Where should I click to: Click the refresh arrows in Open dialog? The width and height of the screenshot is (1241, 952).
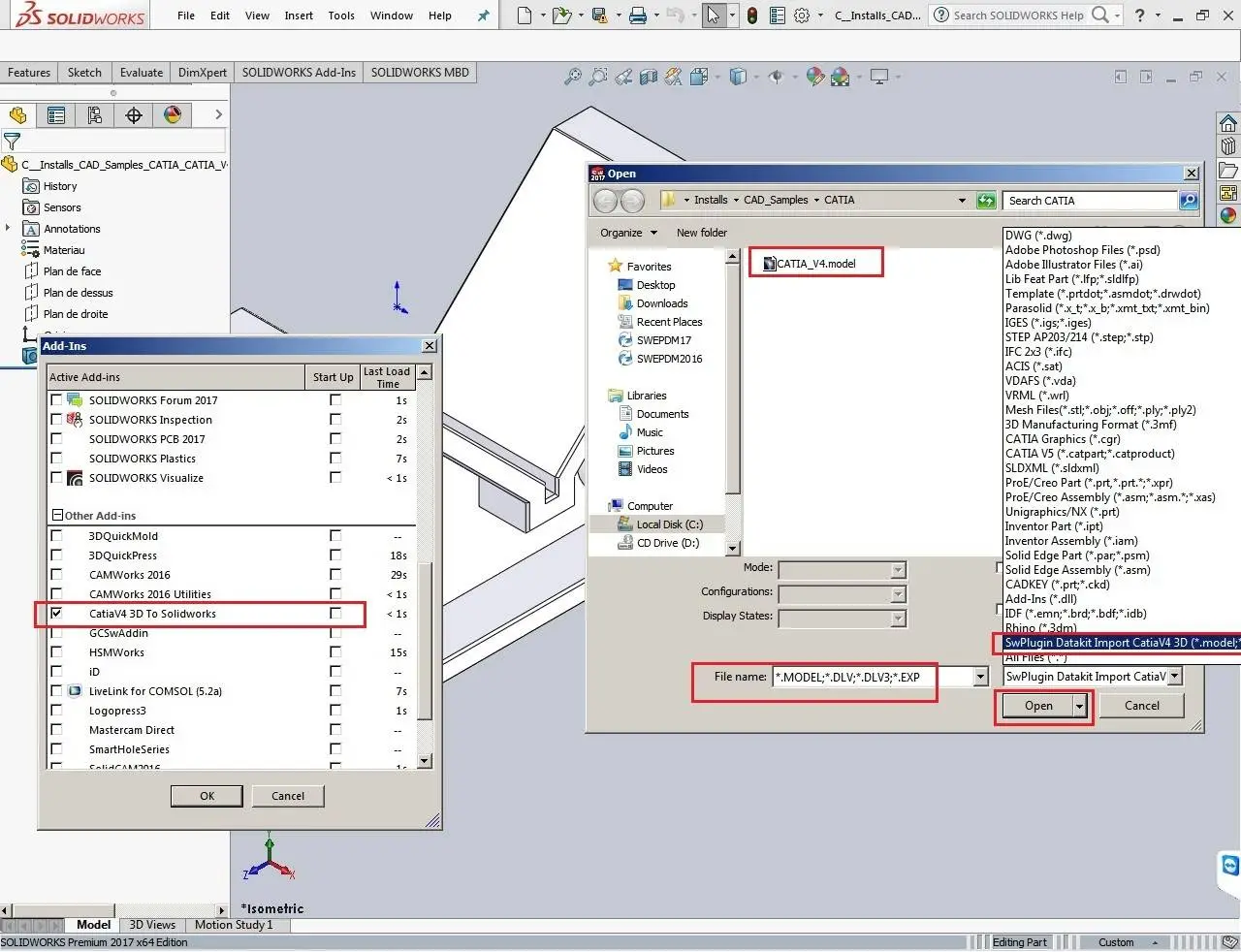point(986,201)
